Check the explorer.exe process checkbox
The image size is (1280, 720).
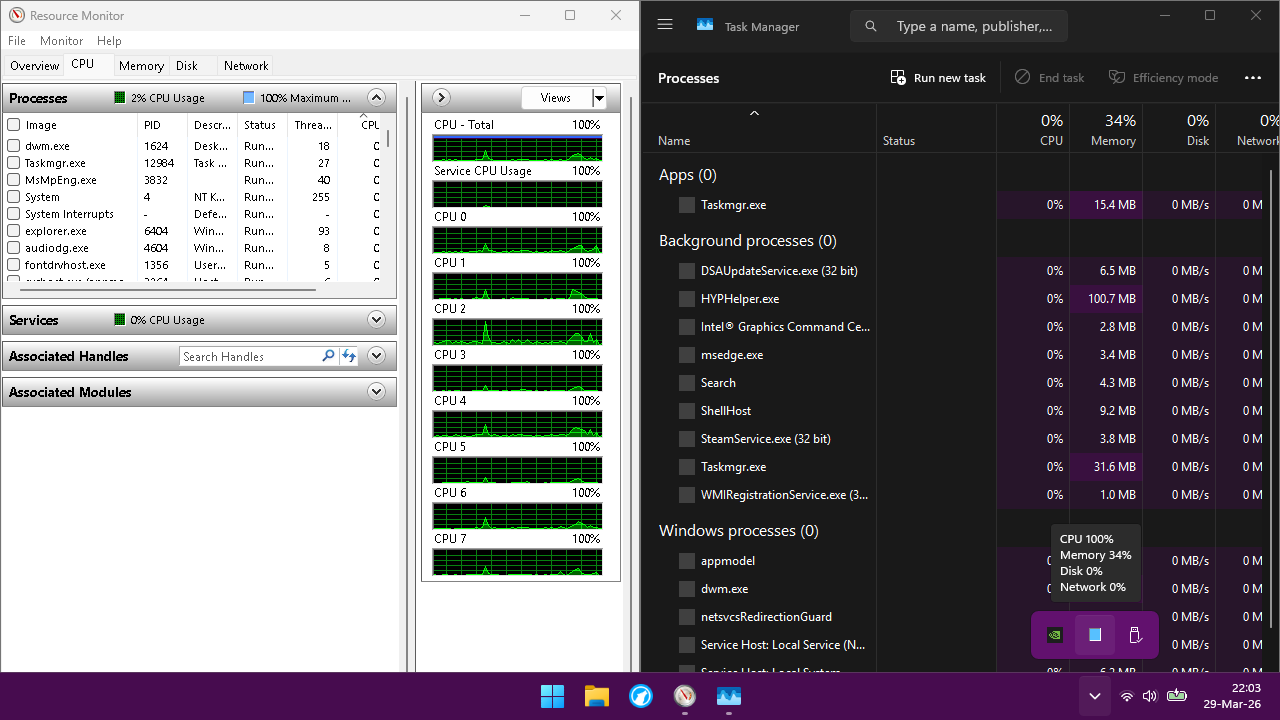[14, 231]
